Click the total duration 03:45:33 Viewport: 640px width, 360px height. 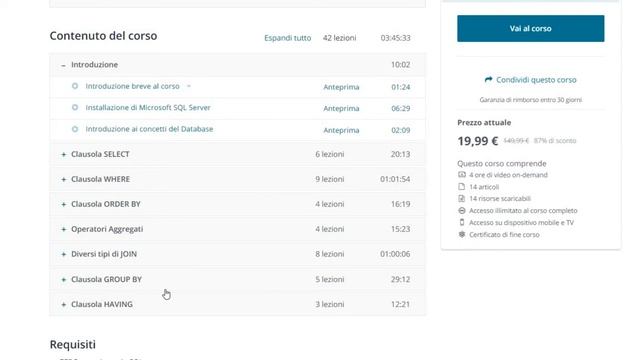point(396,38)
